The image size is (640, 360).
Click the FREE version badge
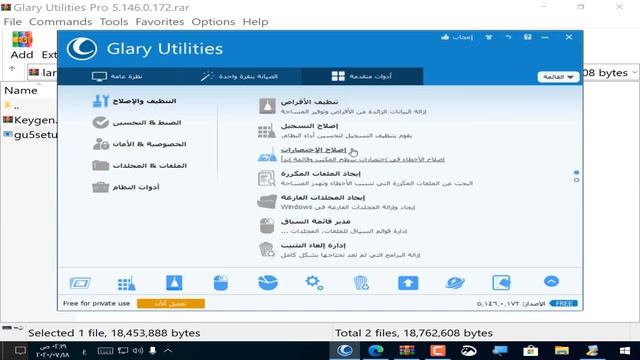pyautogui.click(x=564, y=304)
